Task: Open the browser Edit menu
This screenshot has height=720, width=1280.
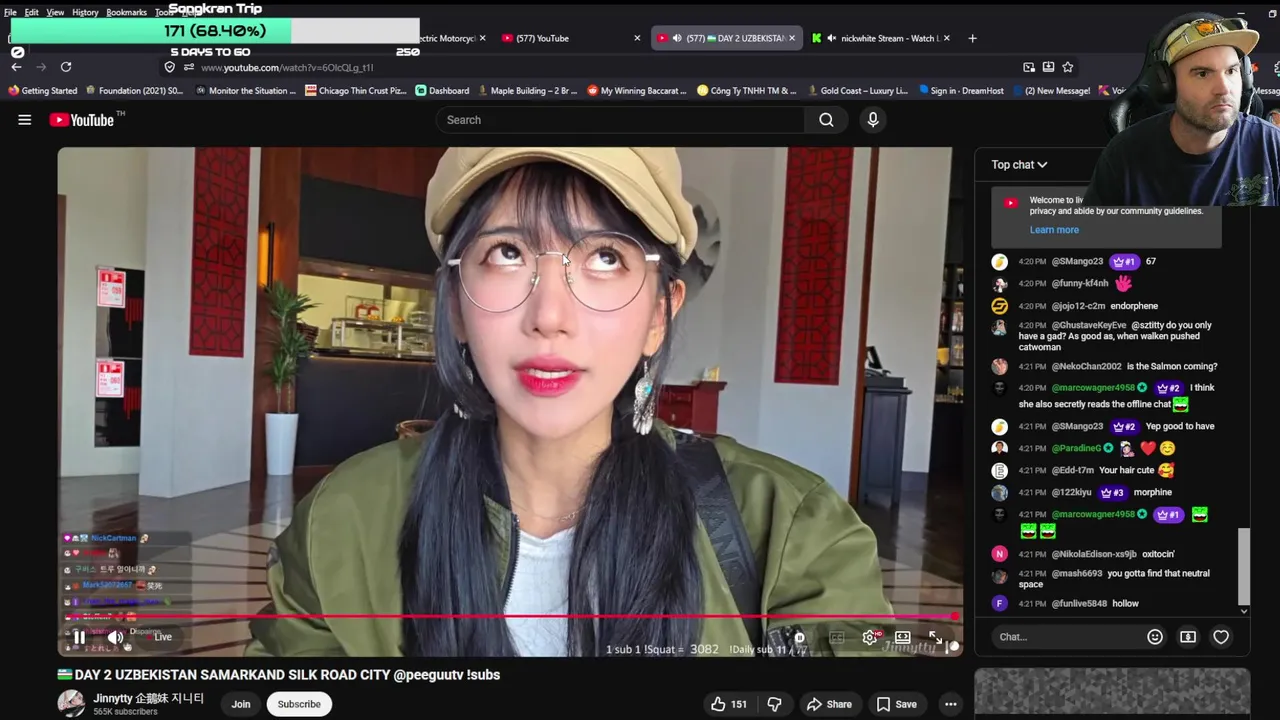Action: click(32, 12)
